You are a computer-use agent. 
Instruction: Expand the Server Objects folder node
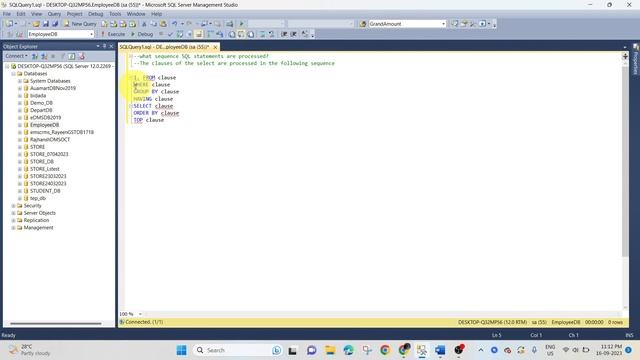pyautogui.click(x=13, y=213)
